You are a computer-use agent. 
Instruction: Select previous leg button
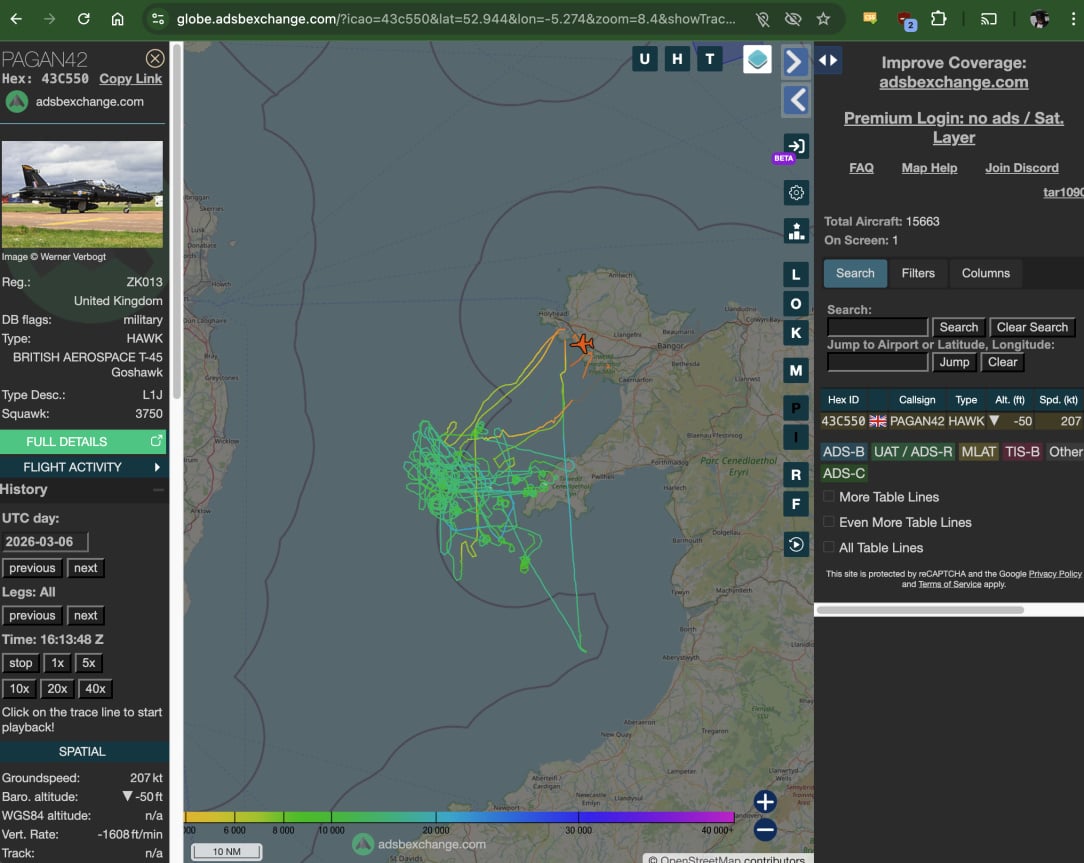pos(32,616)
